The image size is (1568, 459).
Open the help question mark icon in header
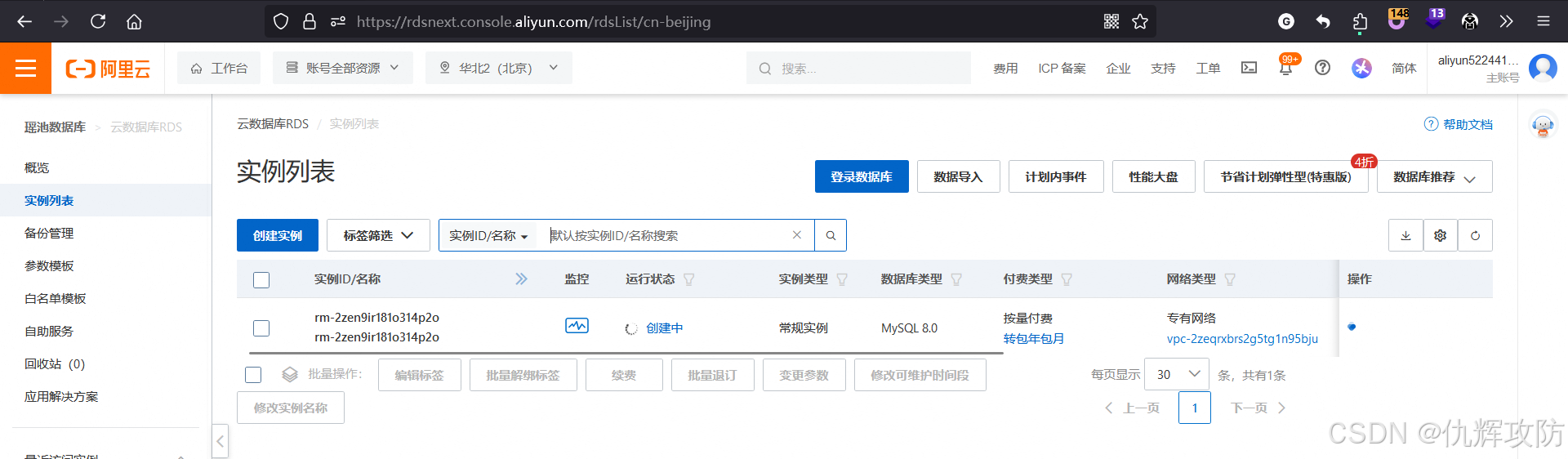[x=1322, y=68]
